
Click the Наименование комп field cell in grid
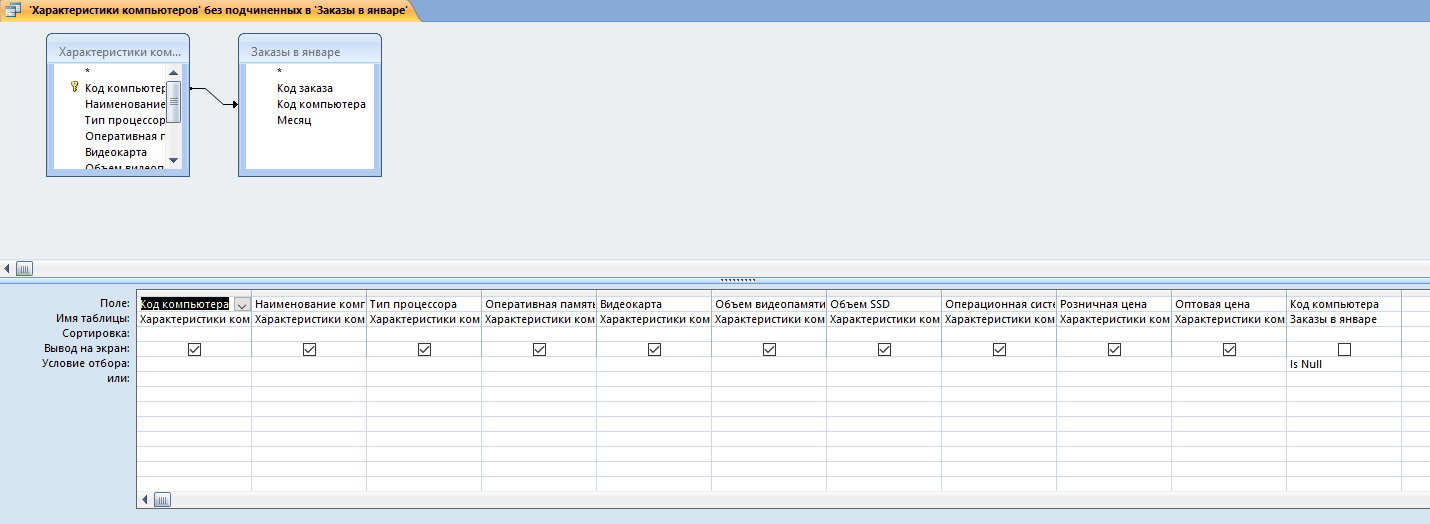[x=309, y=304]
